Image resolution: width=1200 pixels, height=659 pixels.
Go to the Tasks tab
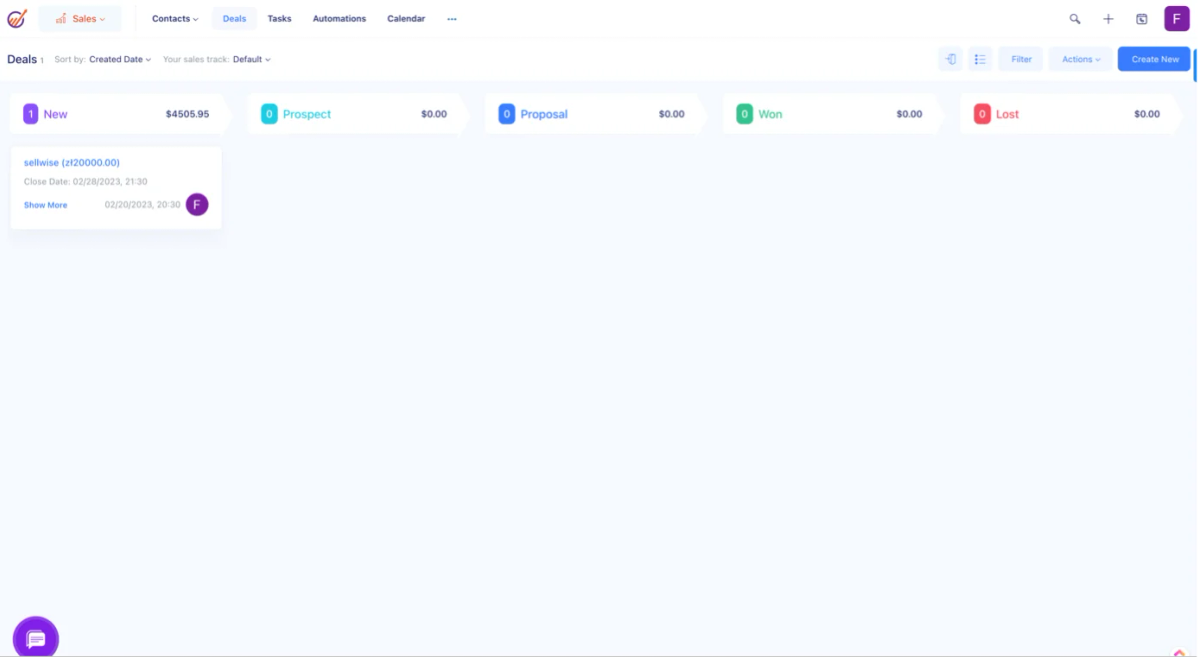[x=279, y=19]
